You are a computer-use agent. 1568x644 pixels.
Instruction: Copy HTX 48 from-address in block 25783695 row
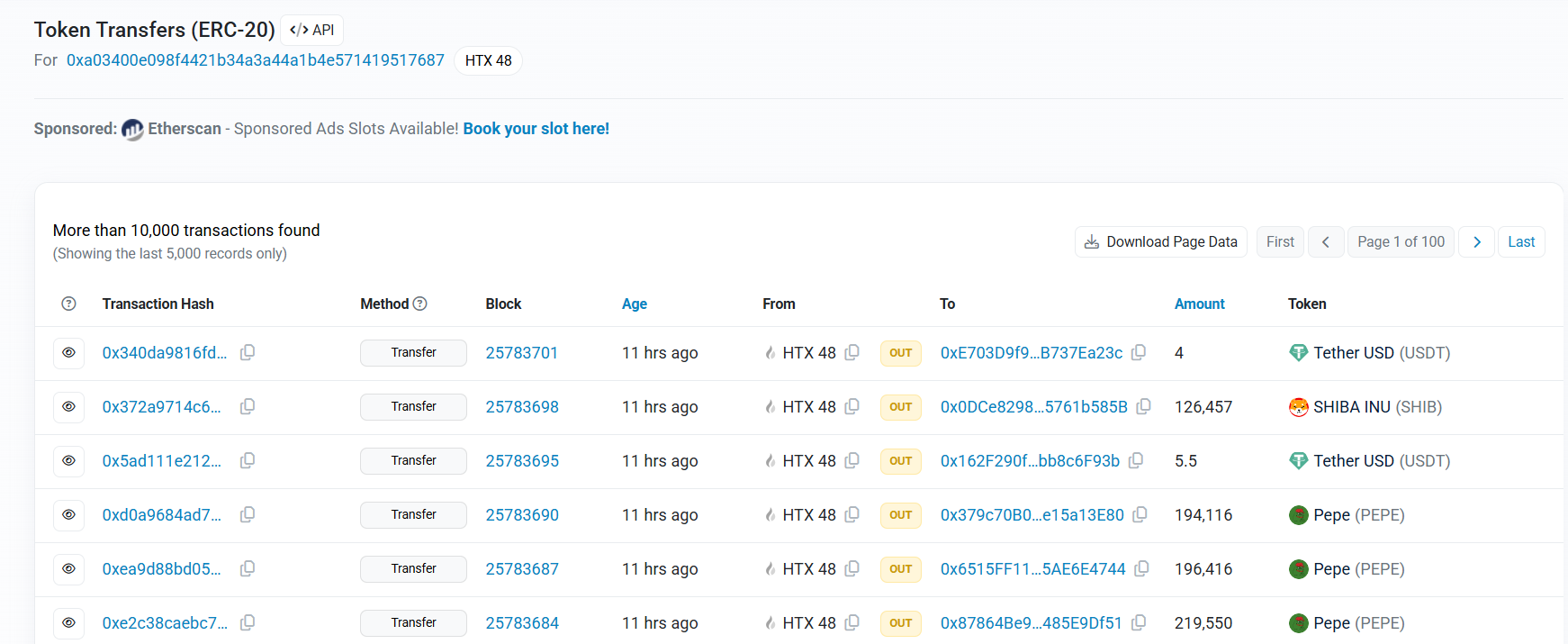[852, 460]
